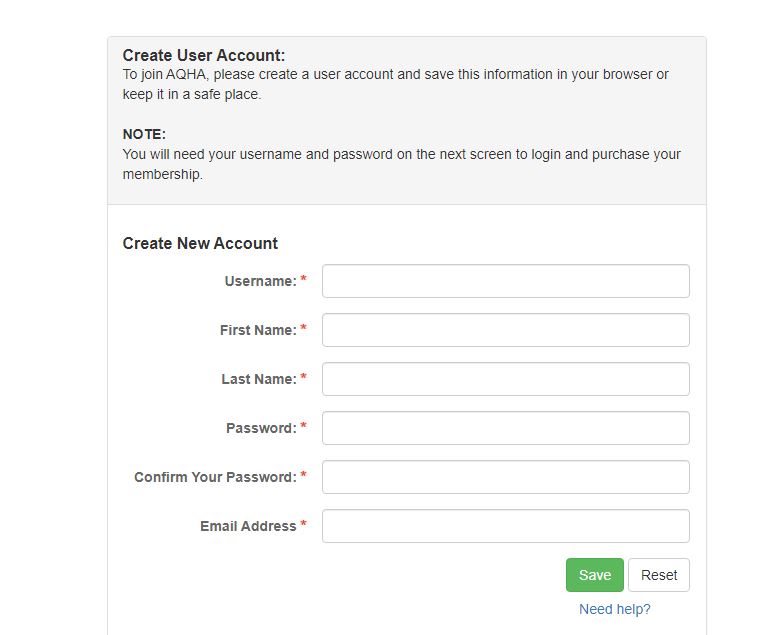Click the Password label text
Image resolution: width=775 pixels, height=635 pixels.
coord(261,428)
